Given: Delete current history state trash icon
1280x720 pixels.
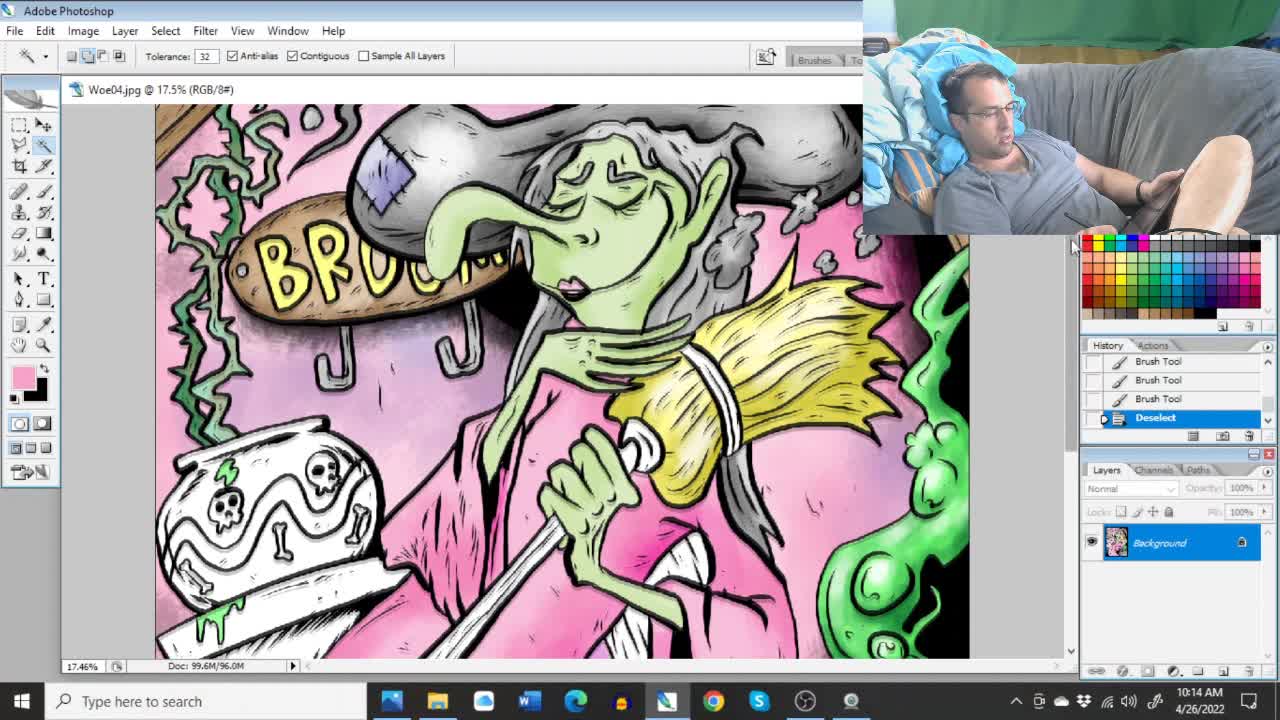Looking at the screenshot, I should [1249, 437].
